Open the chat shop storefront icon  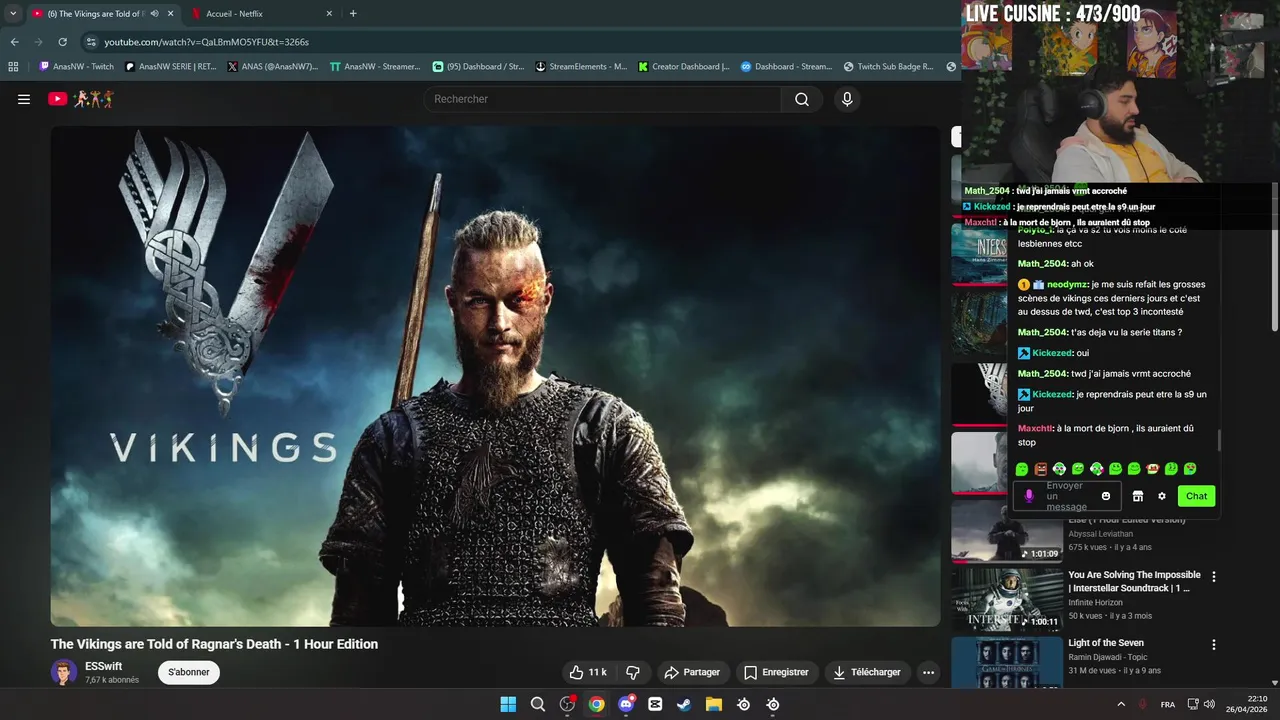tap(1137, 496)
